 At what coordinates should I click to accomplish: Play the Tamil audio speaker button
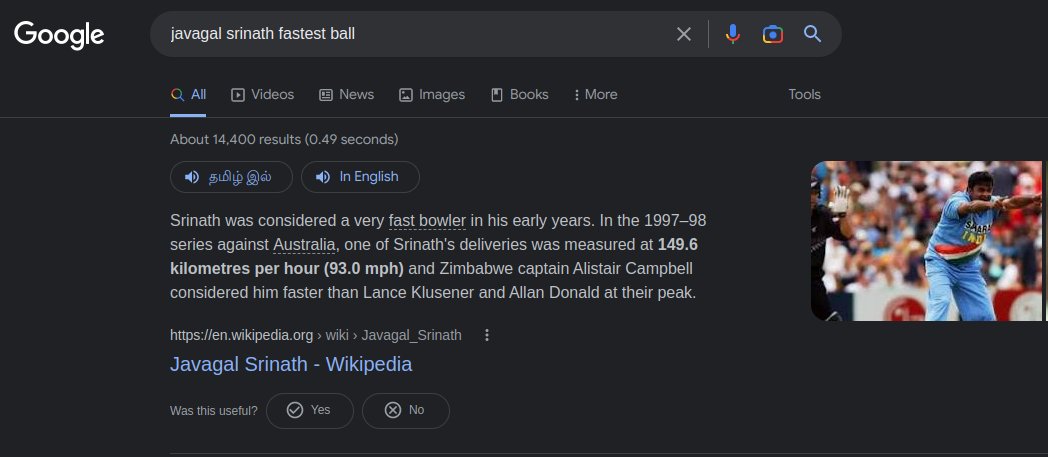tap(231, 177)
